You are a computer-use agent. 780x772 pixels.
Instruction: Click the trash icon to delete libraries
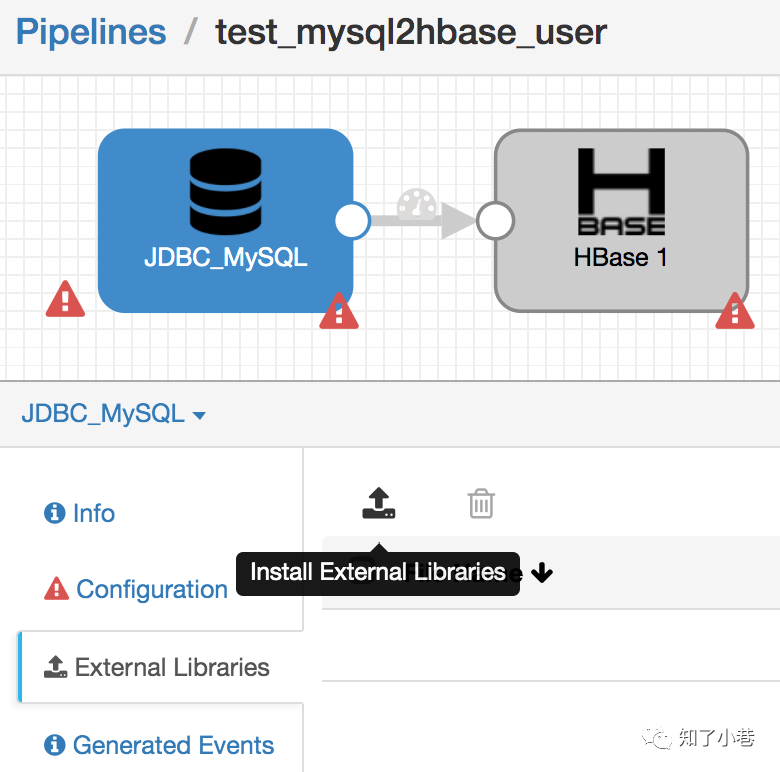[481, 503]
